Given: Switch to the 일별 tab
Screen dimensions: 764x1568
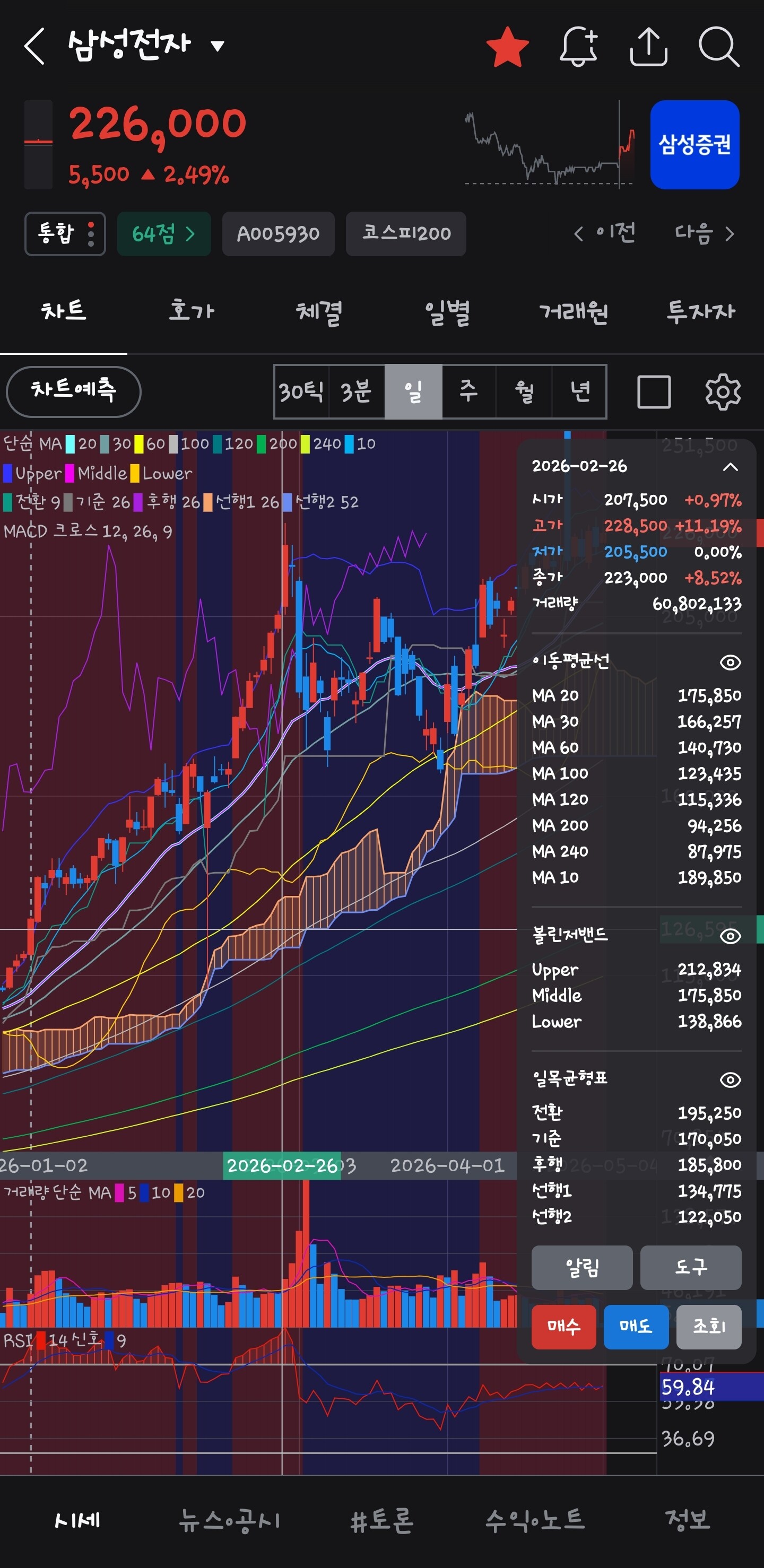Looking at the screenshot, I should 447,312.
